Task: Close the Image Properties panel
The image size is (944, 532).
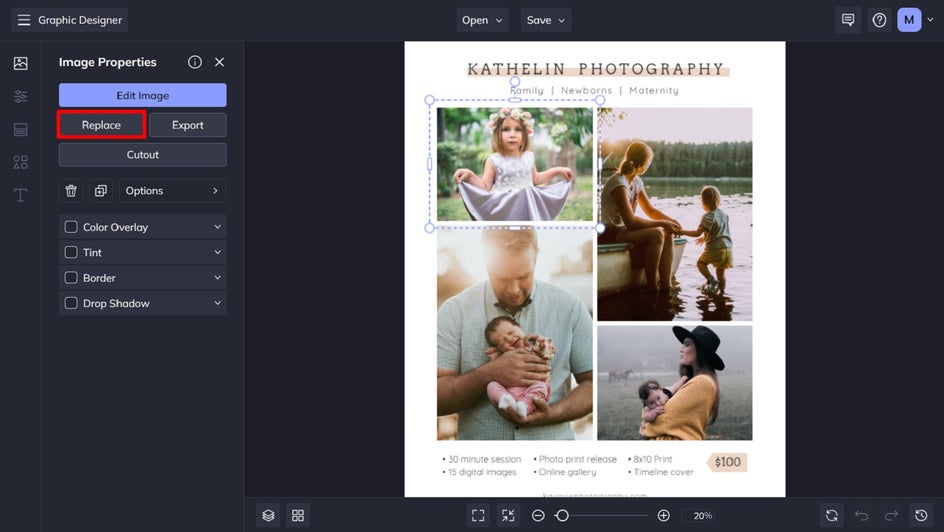Action: point(219,62)
